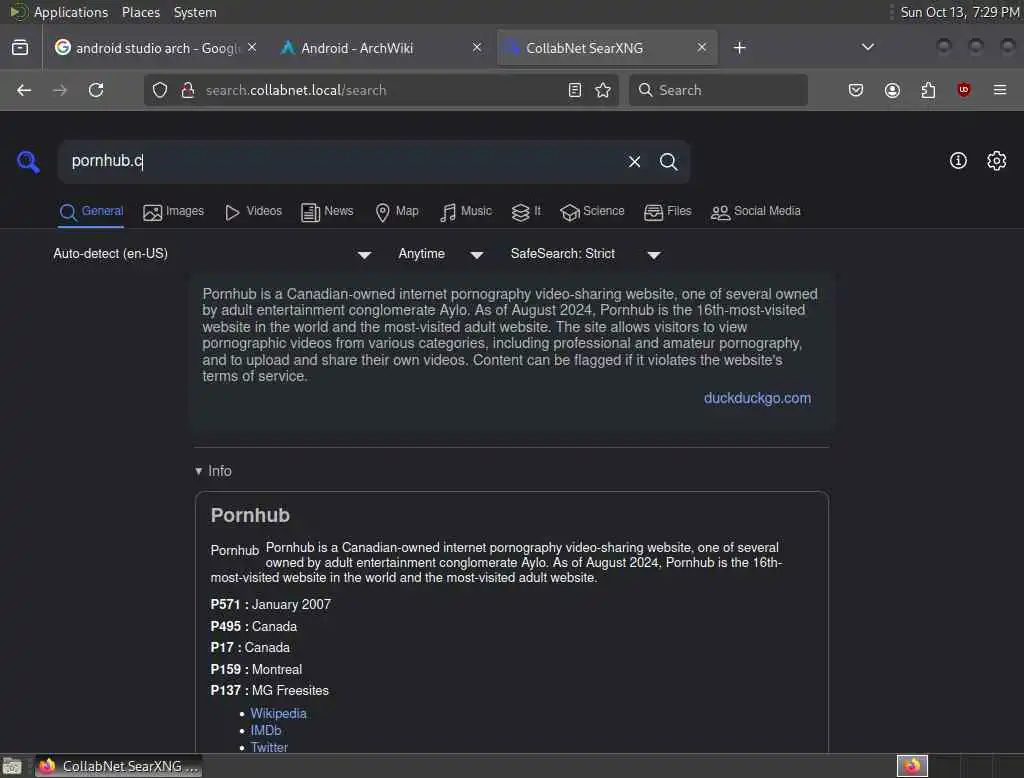Open the SafeSearch: Strict dropdown

click(586, 254)
